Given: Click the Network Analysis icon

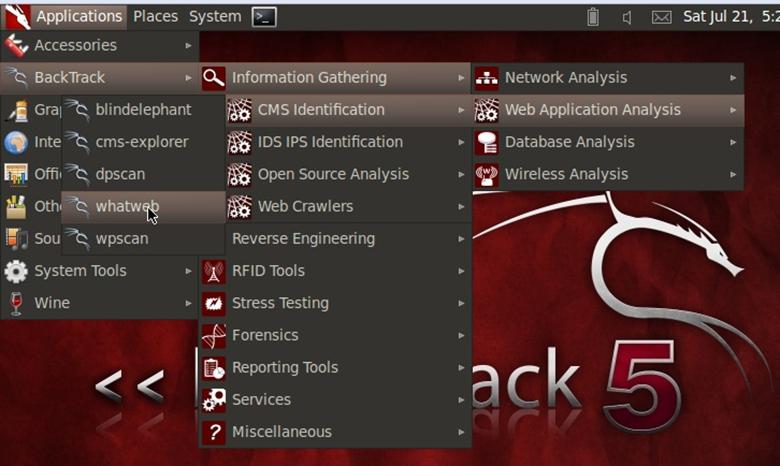Looking at the screenshot, I should 487,78.
